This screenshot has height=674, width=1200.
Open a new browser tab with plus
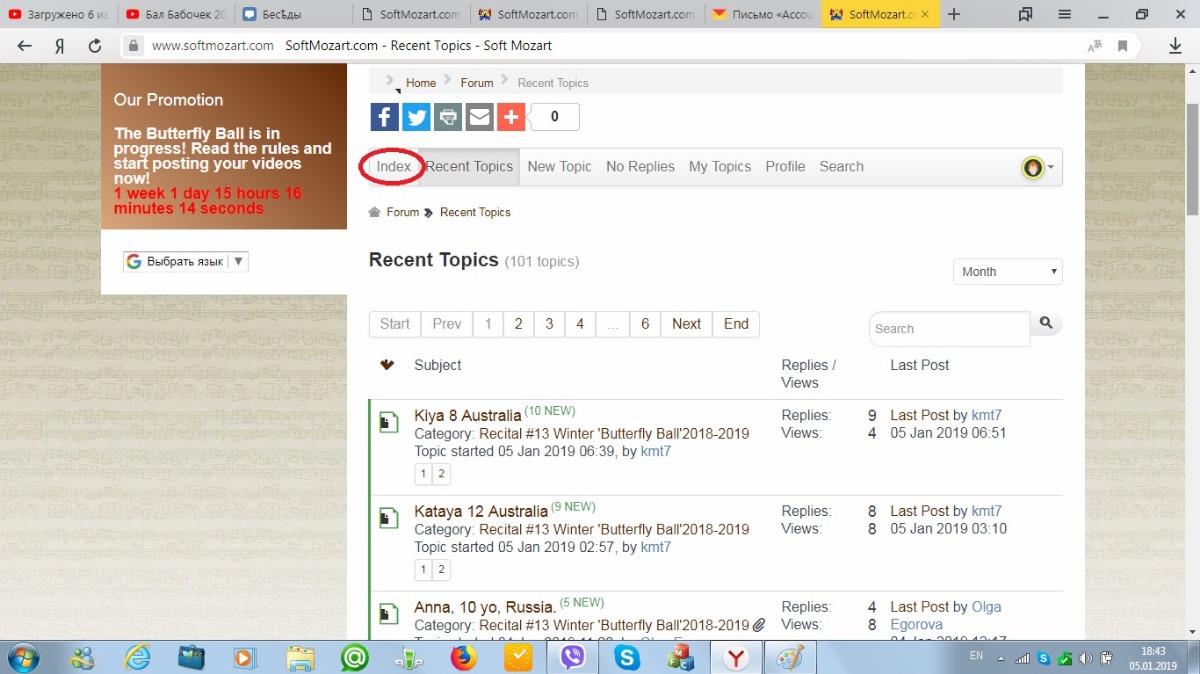(954, 14)
